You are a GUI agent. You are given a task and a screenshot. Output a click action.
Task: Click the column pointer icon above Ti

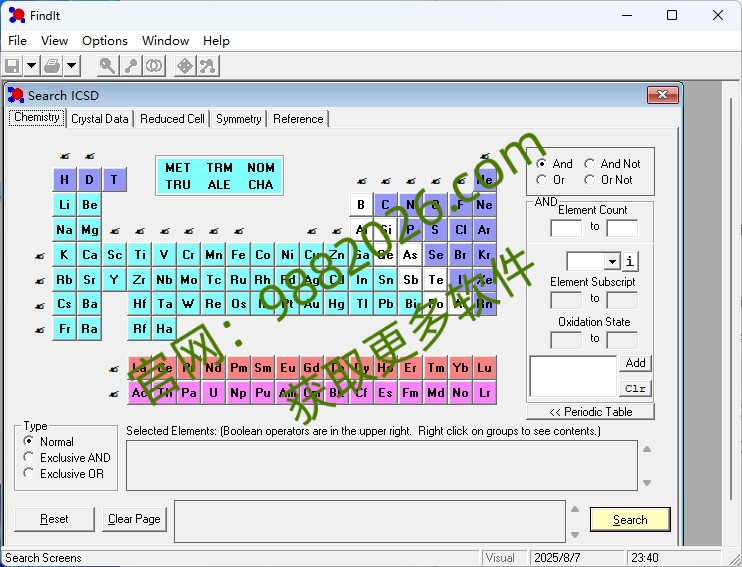140,231
